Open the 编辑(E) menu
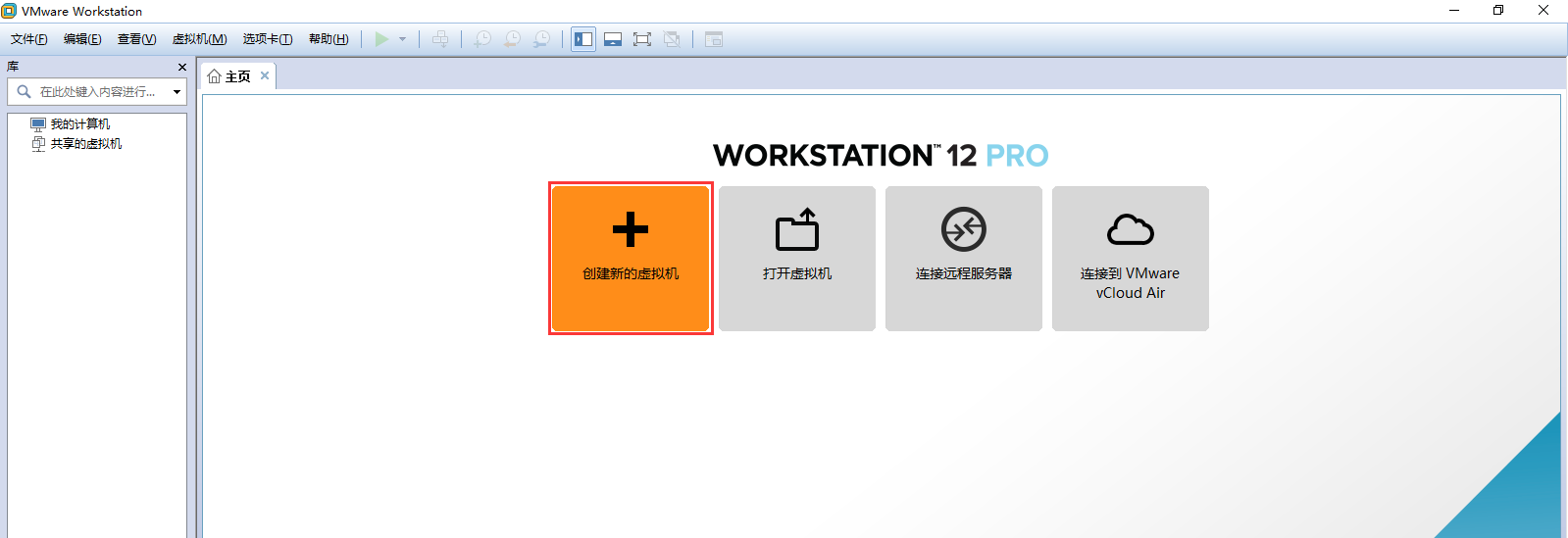This screenshot has width=1568, height=538. pyautogui.click(x=82, y=39)
